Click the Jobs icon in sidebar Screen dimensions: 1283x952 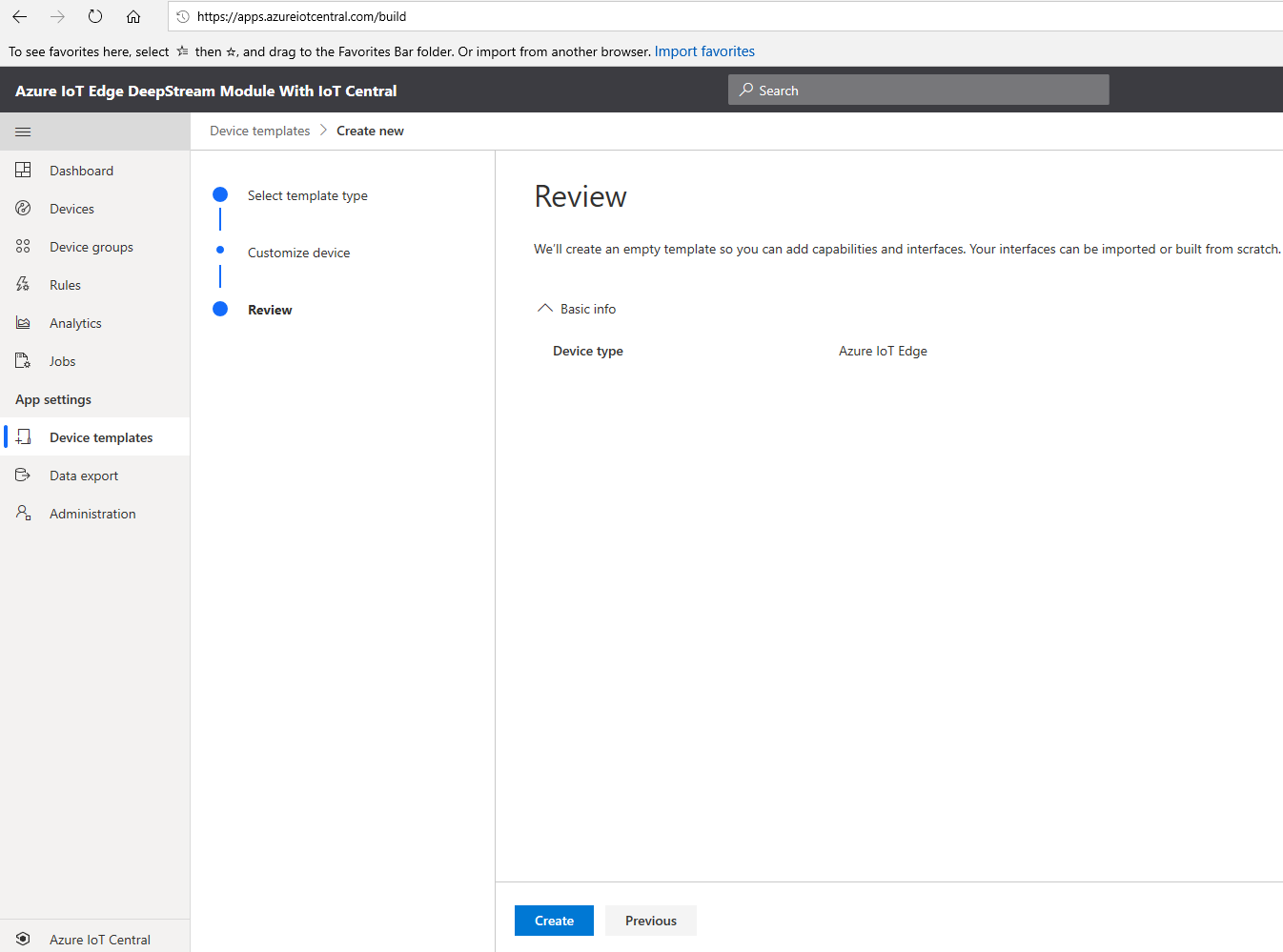(x=23, y=360)
